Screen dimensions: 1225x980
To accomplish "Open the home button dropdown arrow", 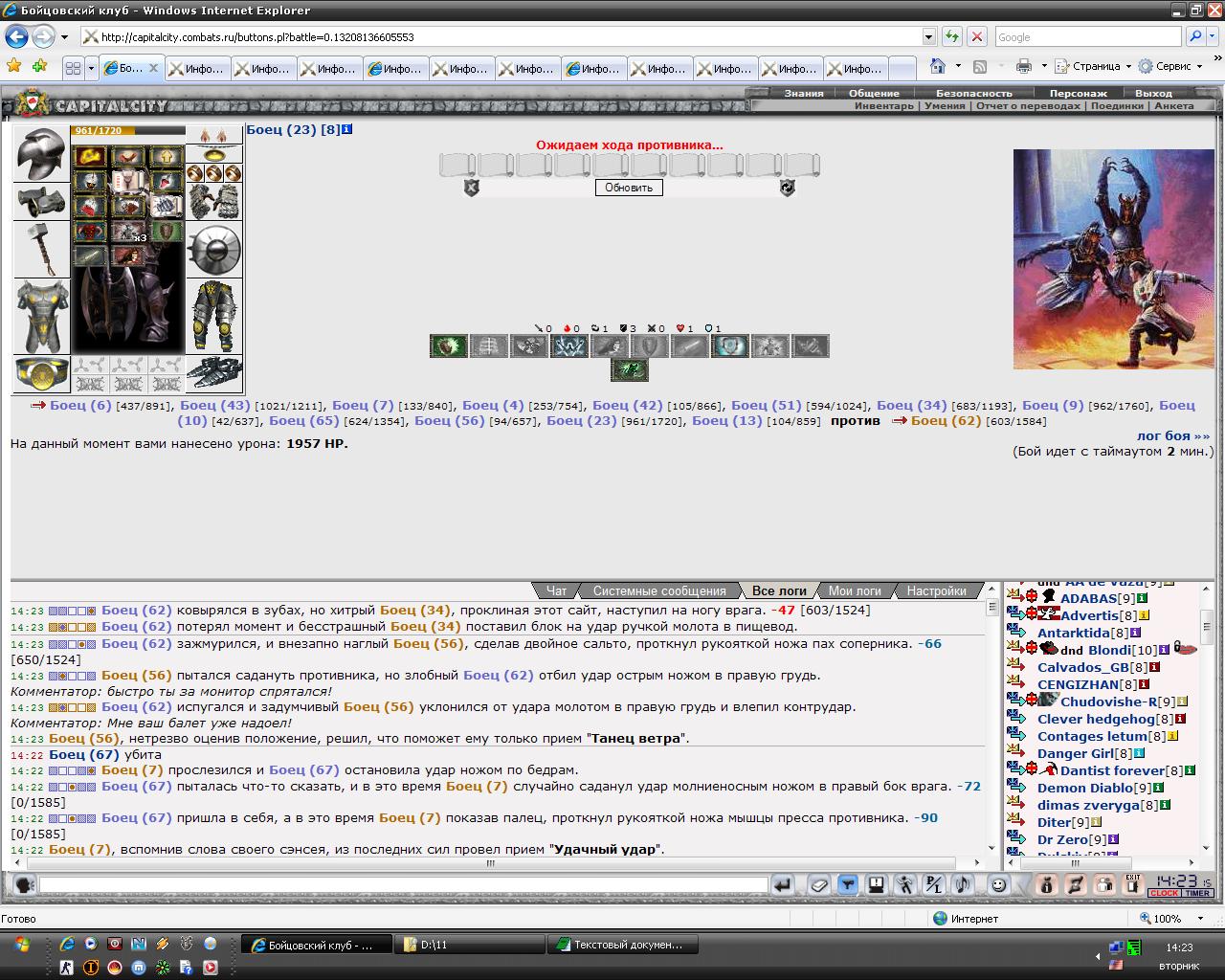I will coord(958,67).
